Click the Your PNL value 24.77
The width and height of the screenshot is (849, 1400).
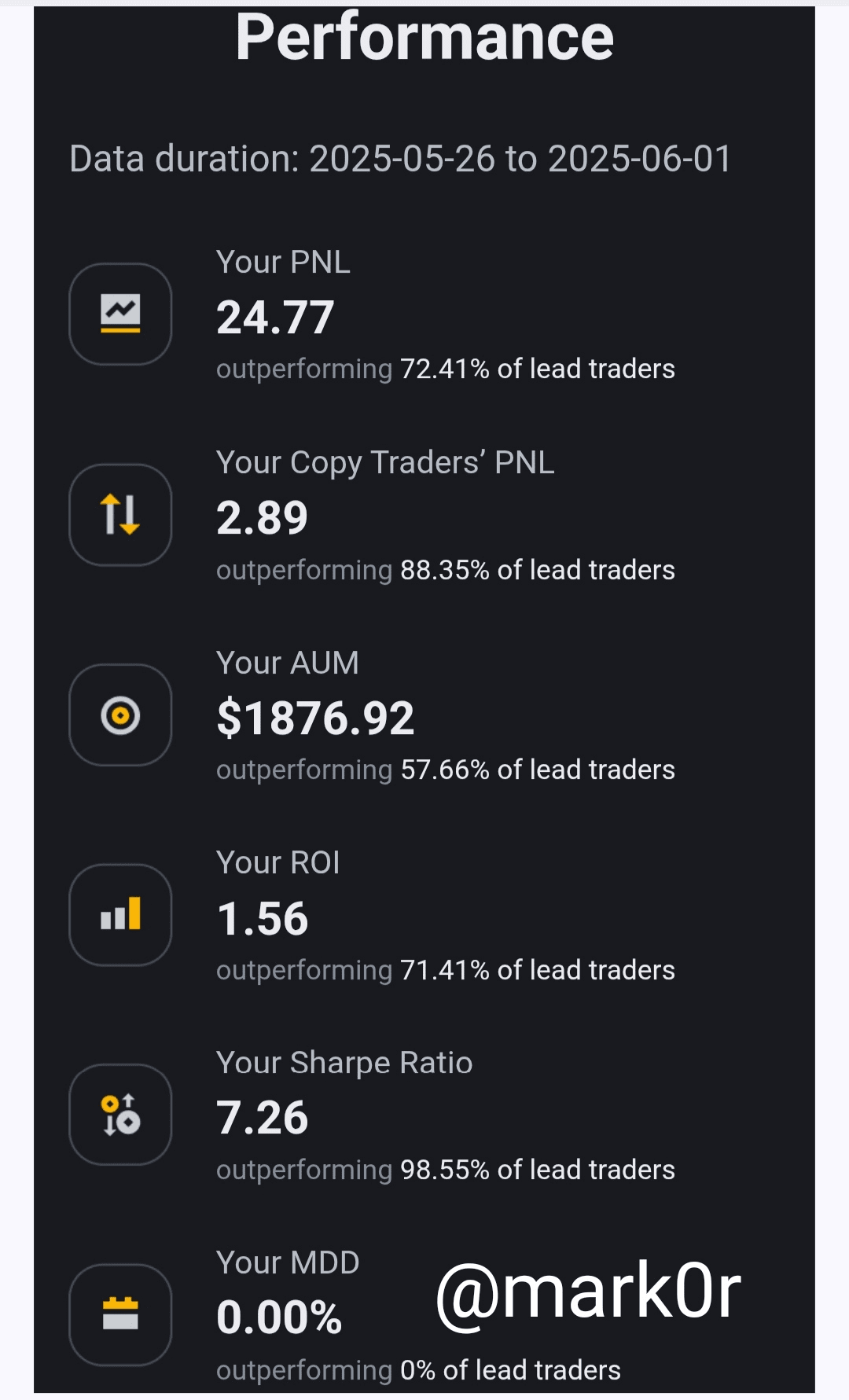point(275,318)
